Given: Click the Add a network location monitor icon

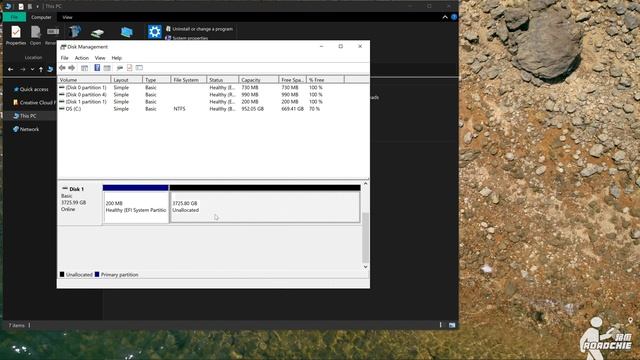Looking at the screenshot, I should [127, 32].
